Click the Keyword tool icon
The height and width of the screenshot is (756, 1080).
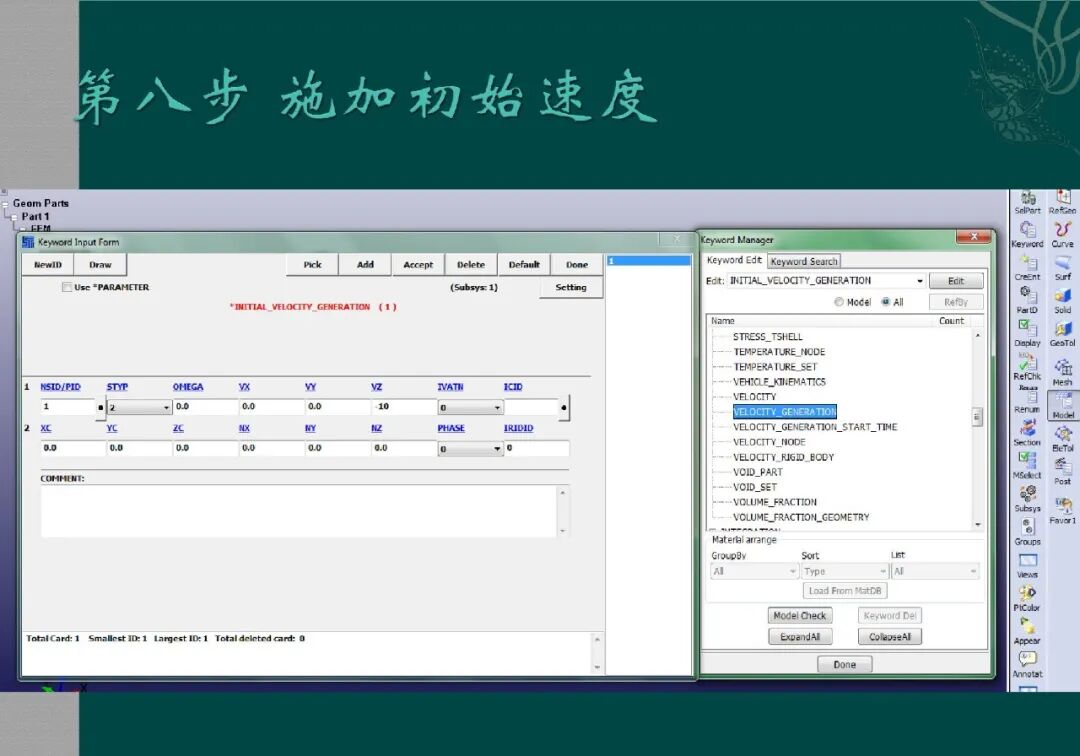click(x=1028, y=234)
